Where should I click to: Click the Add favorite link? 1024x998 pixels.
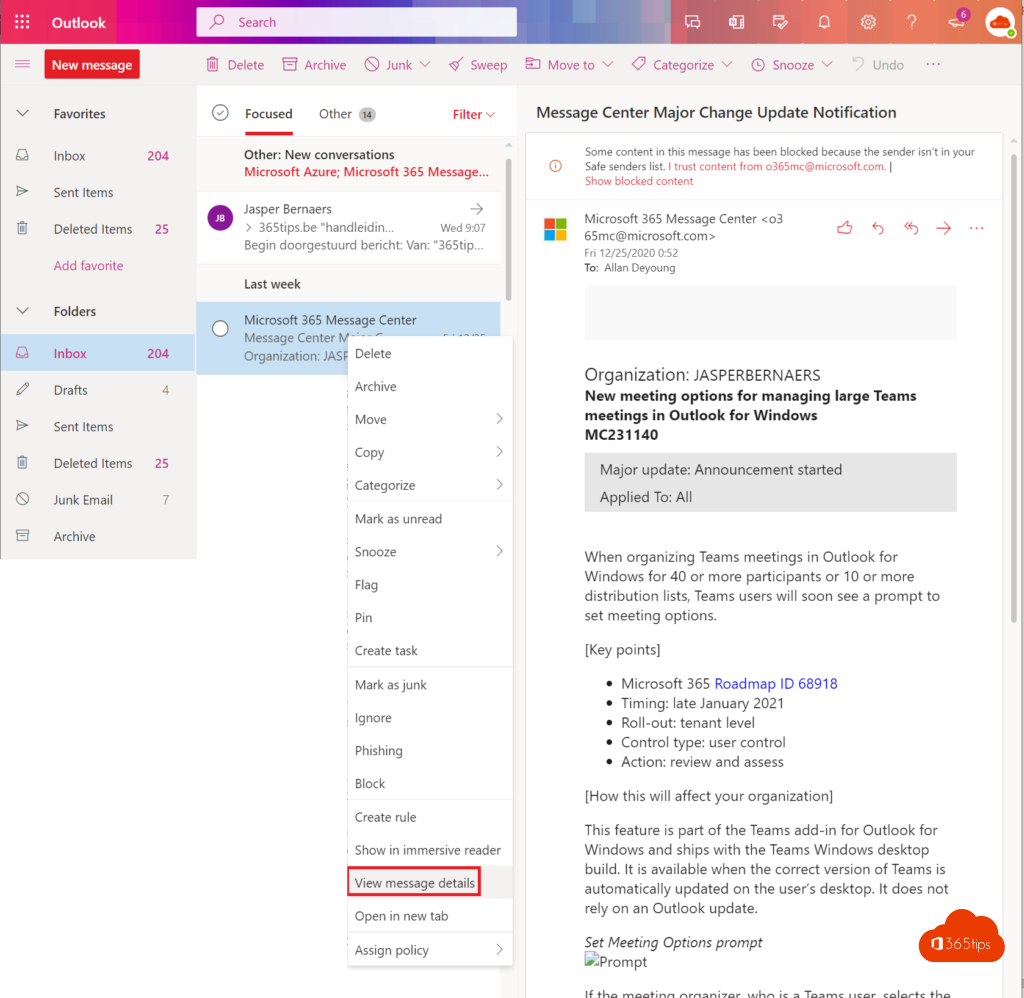pyautogui.click(x=88, y=265)
